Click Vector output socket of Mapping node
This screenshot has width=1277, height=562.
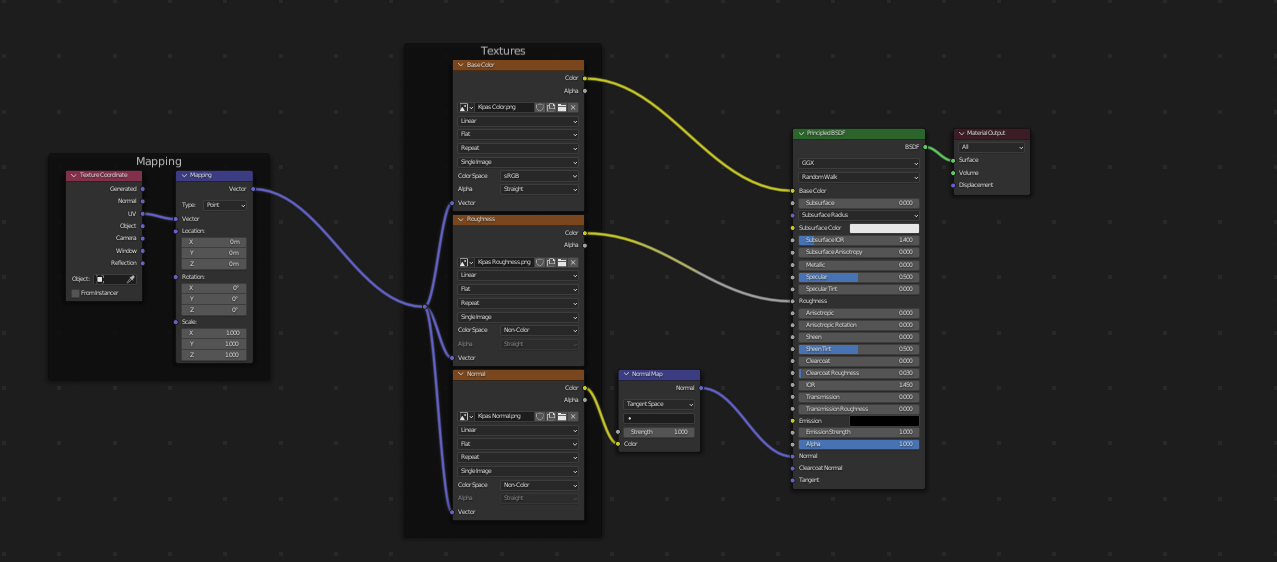pyautogui.click(x=253, y=188)
